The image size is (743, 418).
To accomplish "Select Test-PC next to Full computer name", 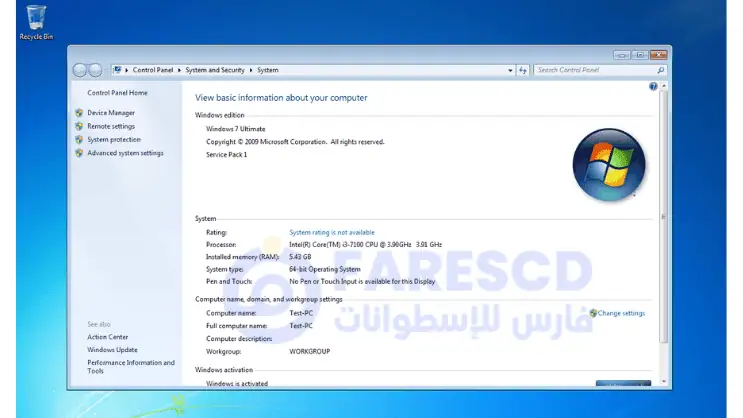I will (301, 326).
